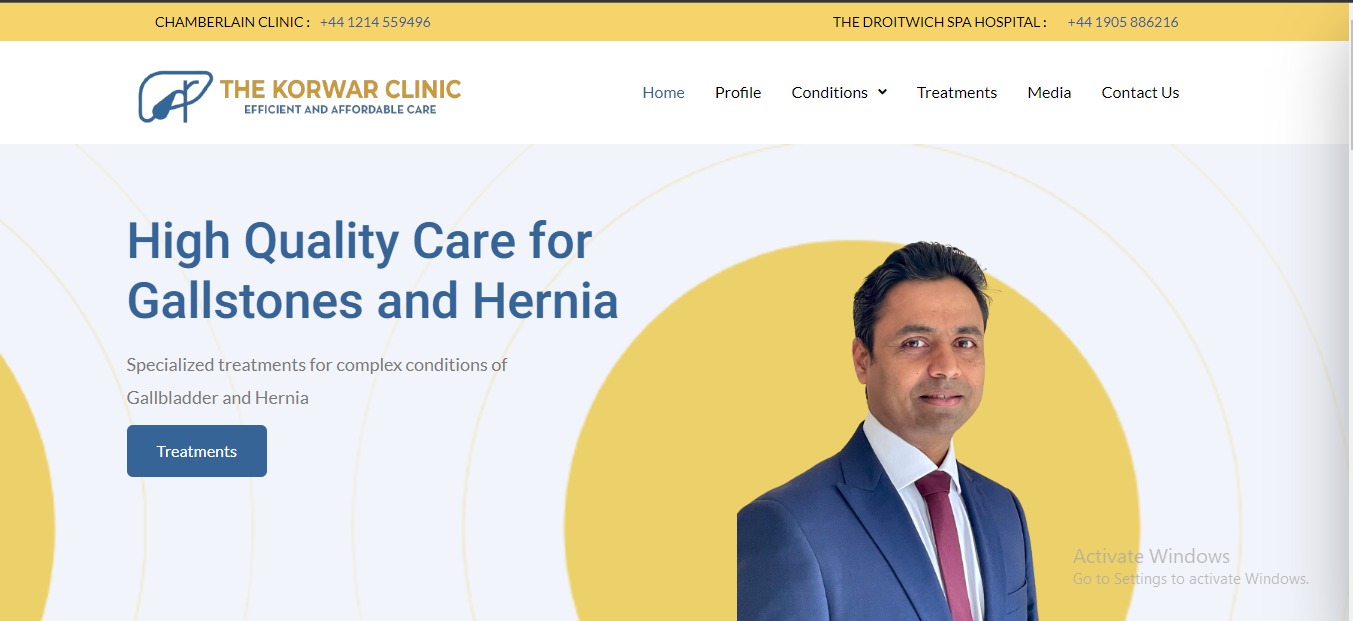This screenshot has height=621, width=1353.
Task: Select the Conditions menu label
Action: click(x=829, y=92)
